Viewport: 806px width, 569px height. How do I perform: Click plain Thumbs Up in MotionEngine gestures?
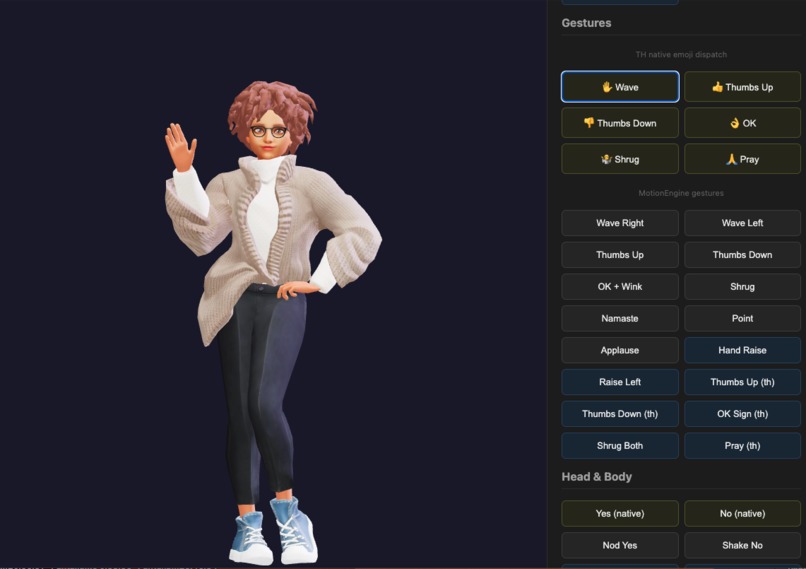[x=620, y=255]
